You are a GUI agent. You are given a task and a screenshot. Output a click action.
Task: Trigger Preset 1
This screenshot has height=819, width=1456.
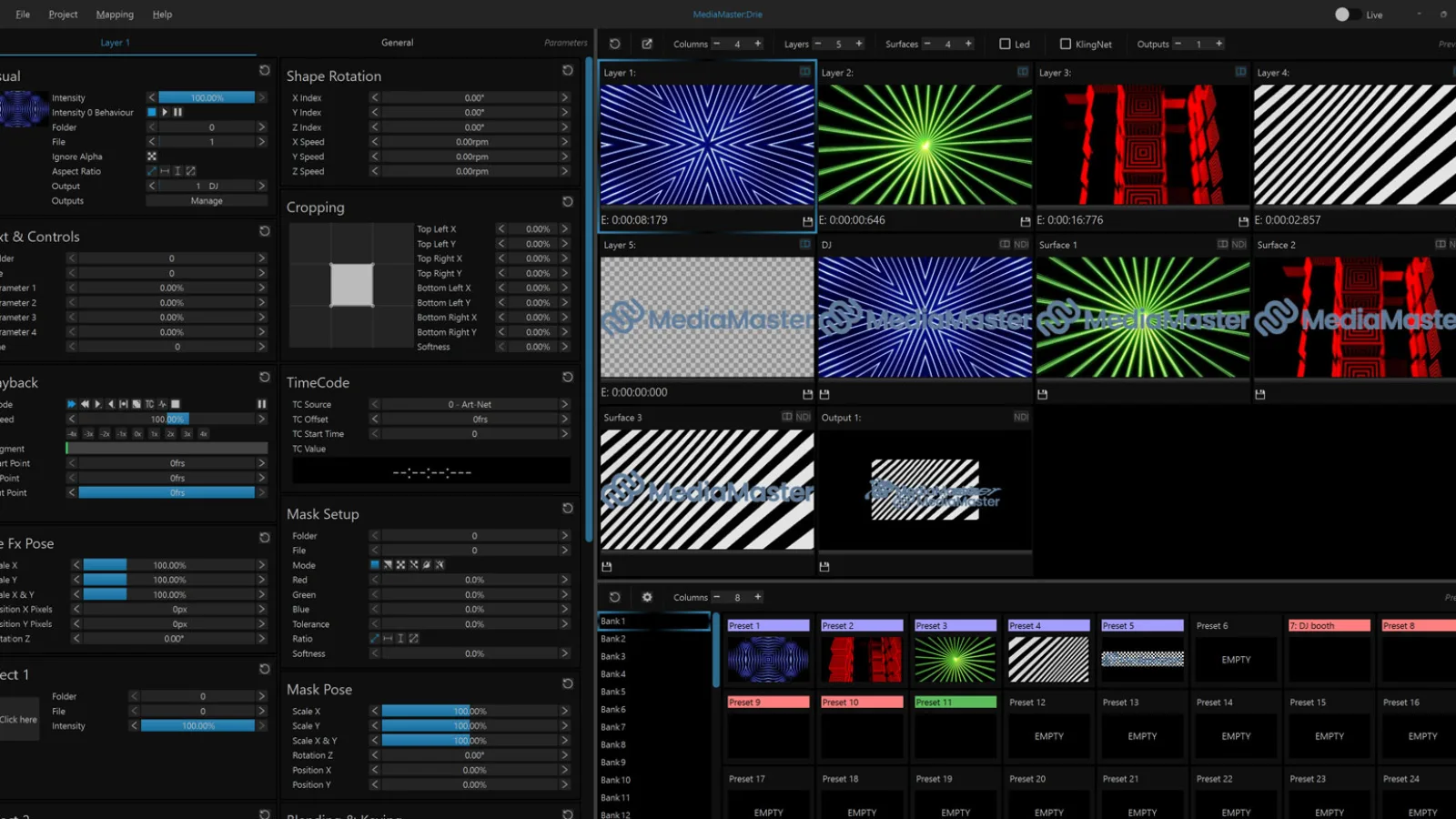(x=768, y=652)
